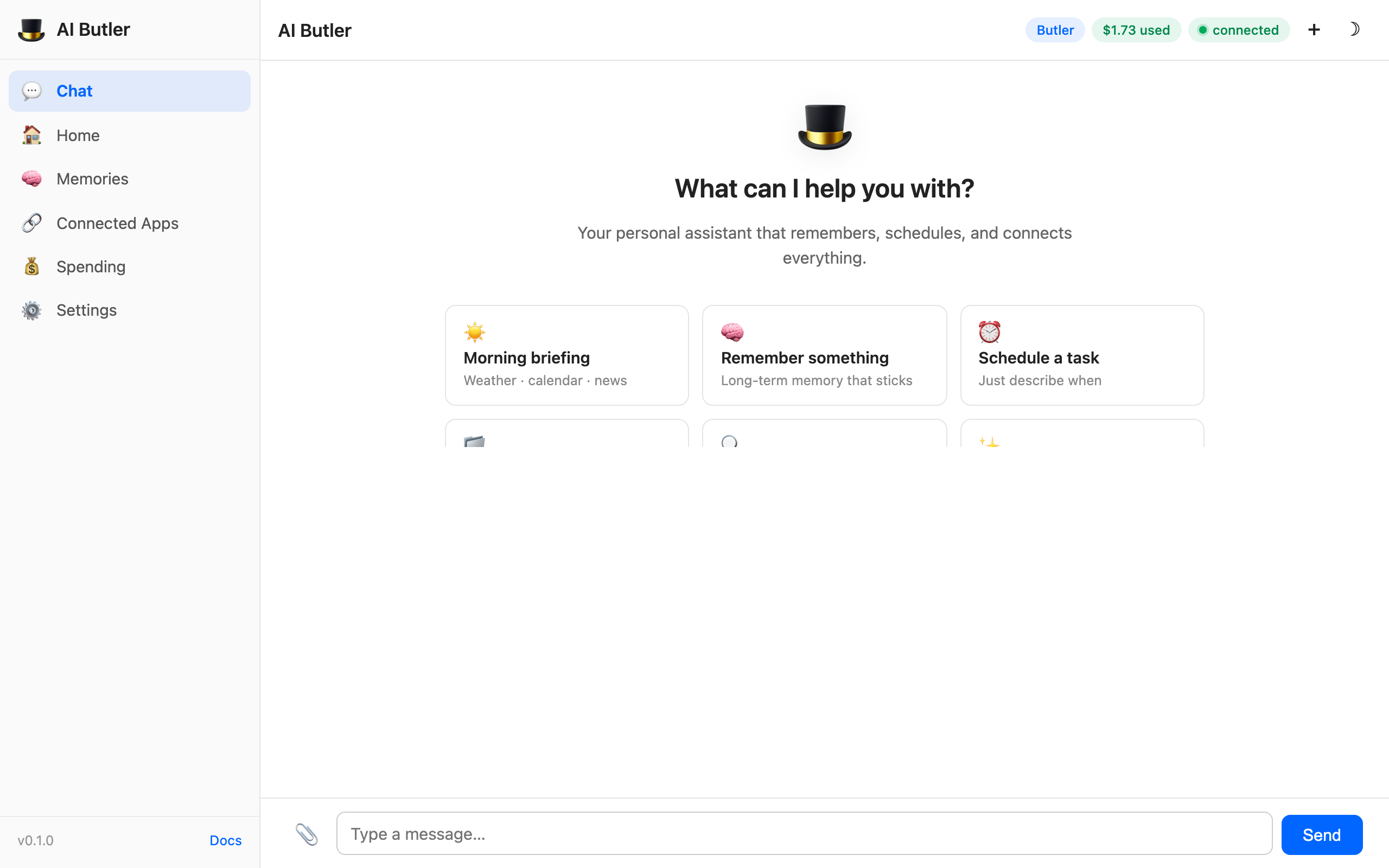Click the house icon for Home
This screenshot has width=1389, height=868.
tap(31, 136)
